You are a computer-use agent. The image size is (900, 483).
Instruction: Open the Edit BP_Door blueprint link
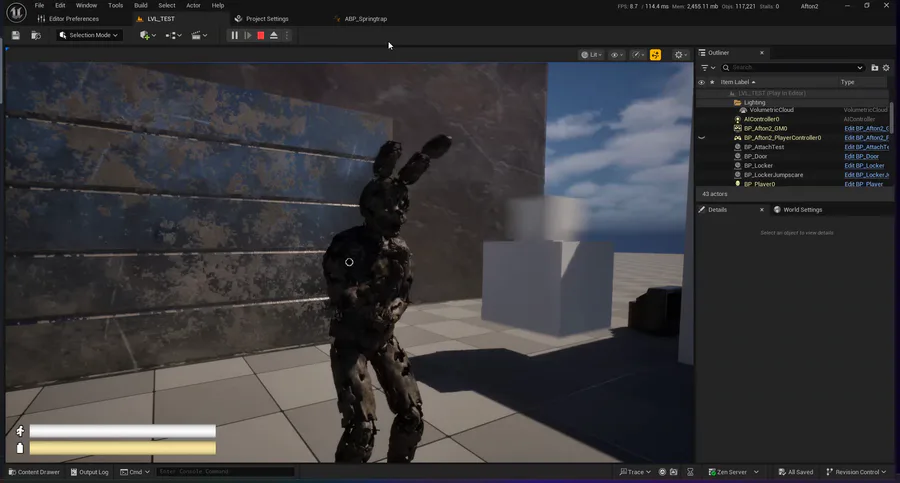click(x=861, y=156)
